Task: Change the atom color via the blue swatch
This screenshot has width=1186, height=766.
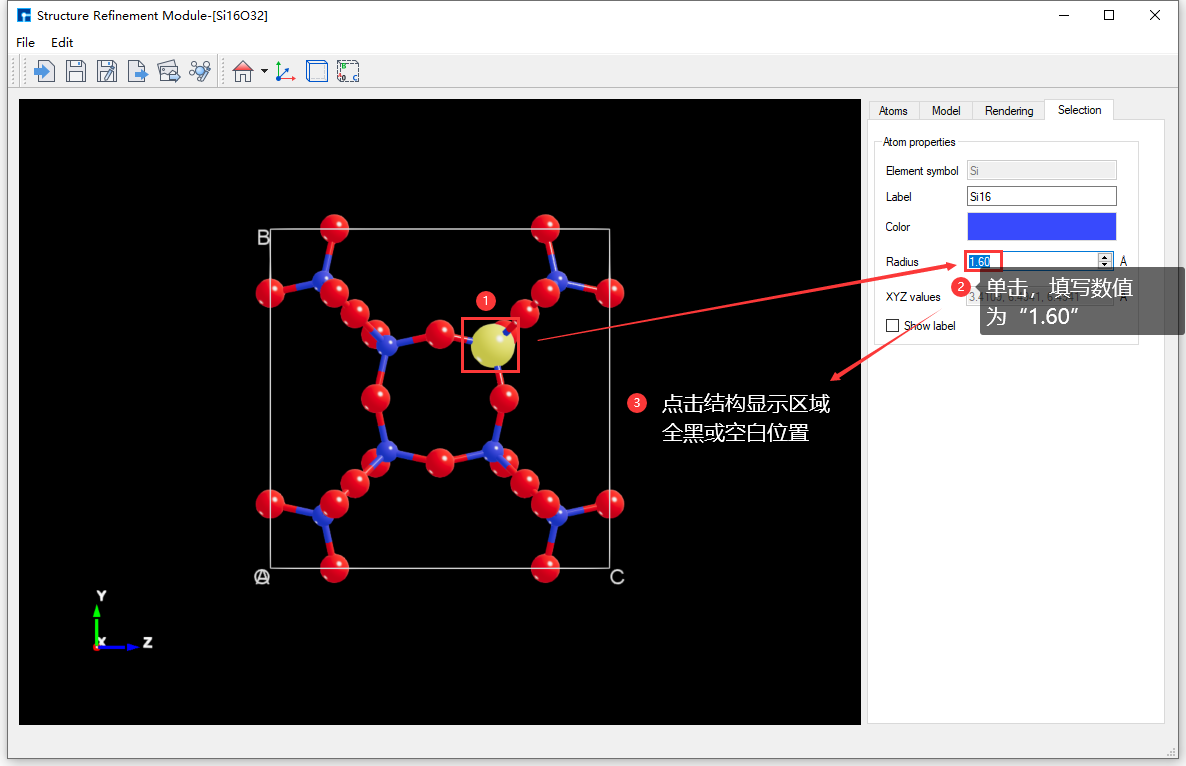Action: click(1041, 226)
